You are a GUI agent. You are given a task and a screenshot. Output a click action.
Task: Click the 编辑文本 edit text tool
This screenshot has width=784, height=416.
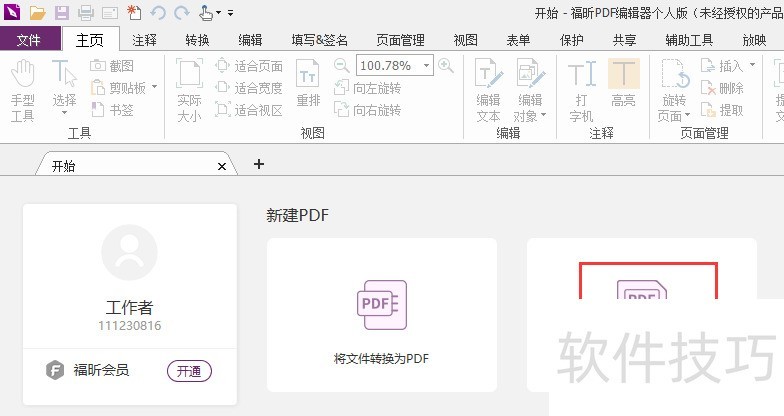[x=488, y=90]
